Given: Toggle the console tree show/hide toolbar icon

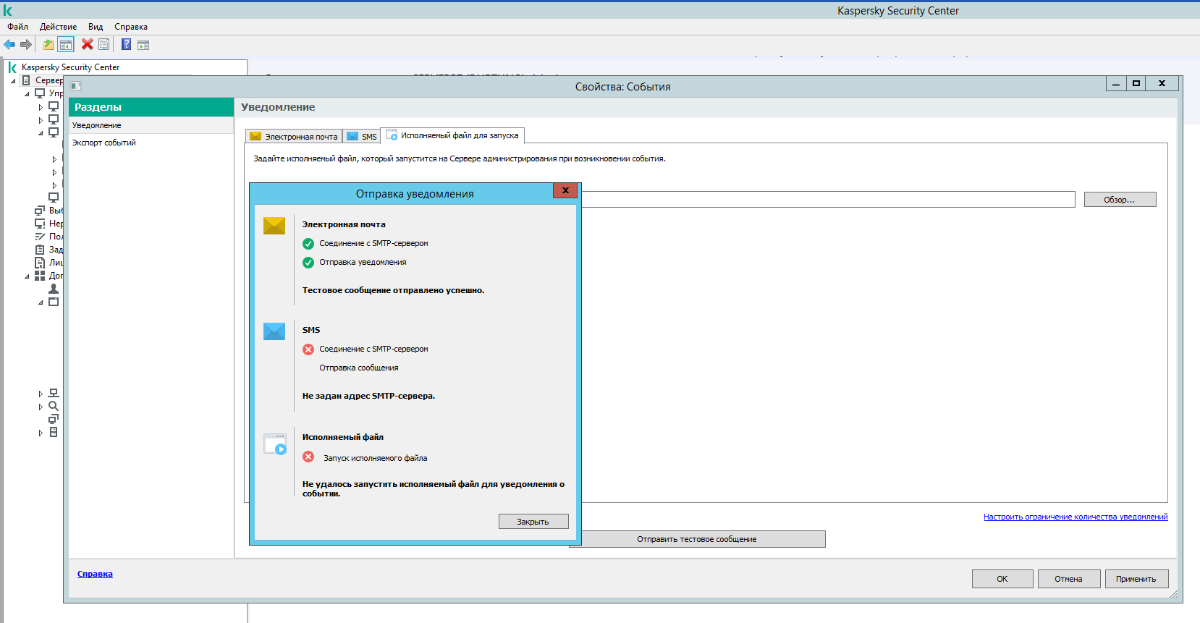Looking at the screenshot, I should coord(65,44).
